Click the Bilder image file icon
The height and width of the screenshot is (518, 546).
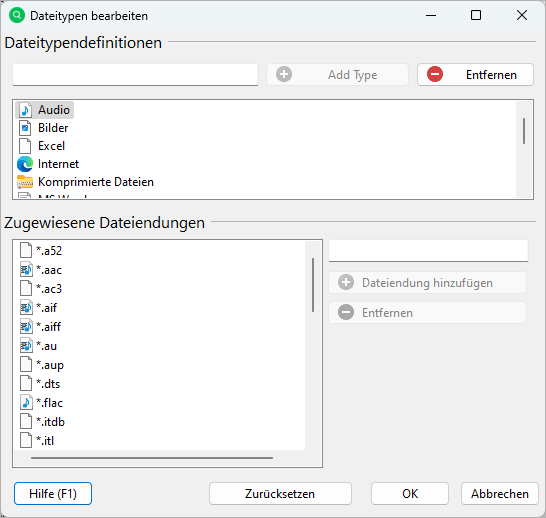25,128
